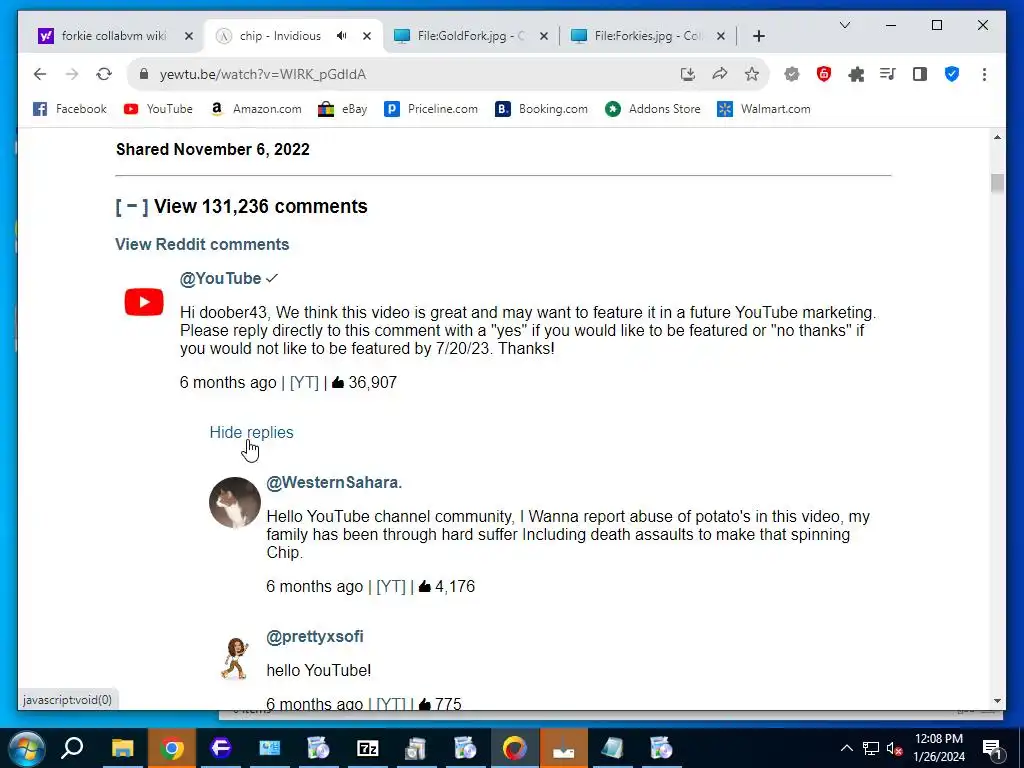This screenshot has width=1024, height=768.
Task: Show hidden system tray icons
Action: tap(846, 748)
